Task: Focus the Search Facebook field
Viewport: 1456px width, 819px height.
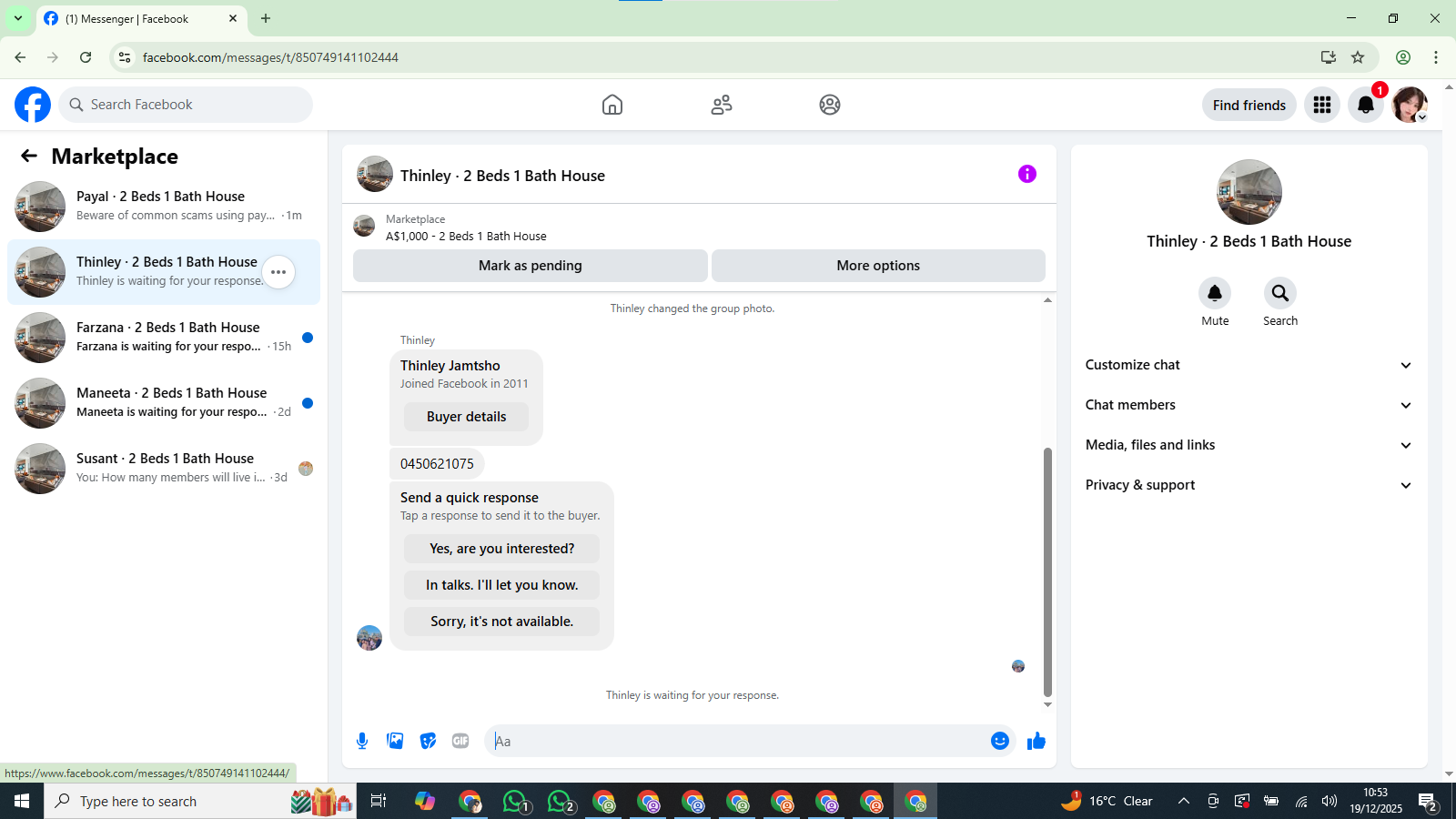Action: click(187, 105)
